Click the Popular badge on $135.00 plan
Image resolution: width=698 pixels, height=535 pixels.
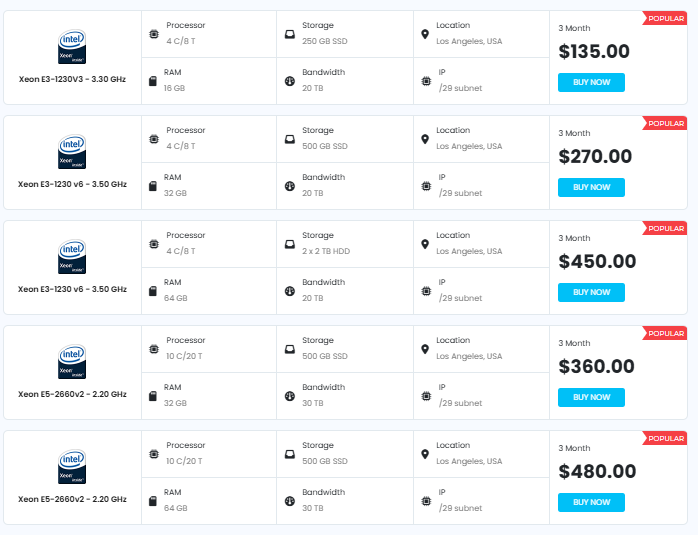665,19
